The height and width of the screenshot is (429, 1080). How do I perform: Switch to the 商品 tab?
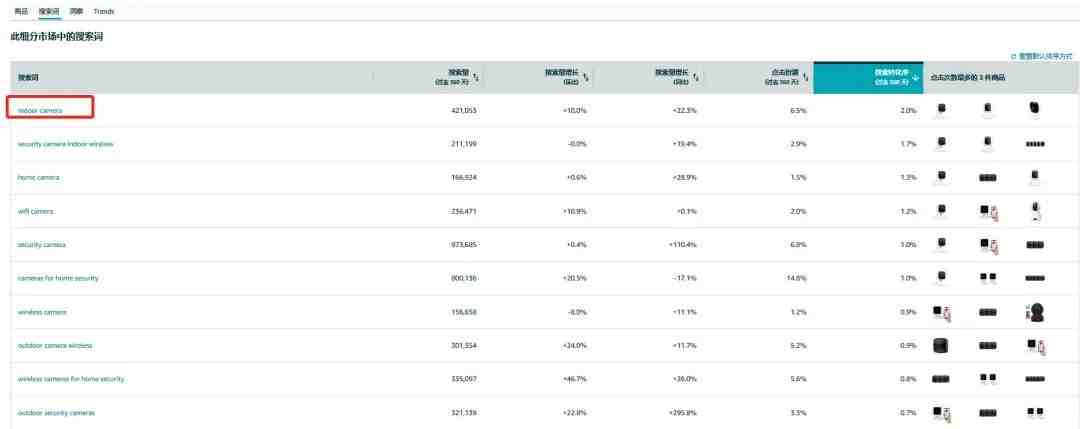coord(21,11)
